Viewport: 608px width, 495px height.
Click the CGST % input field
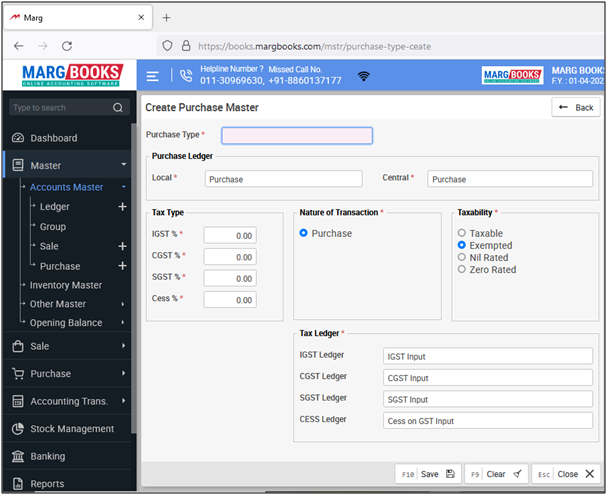[x=230, y=257]
